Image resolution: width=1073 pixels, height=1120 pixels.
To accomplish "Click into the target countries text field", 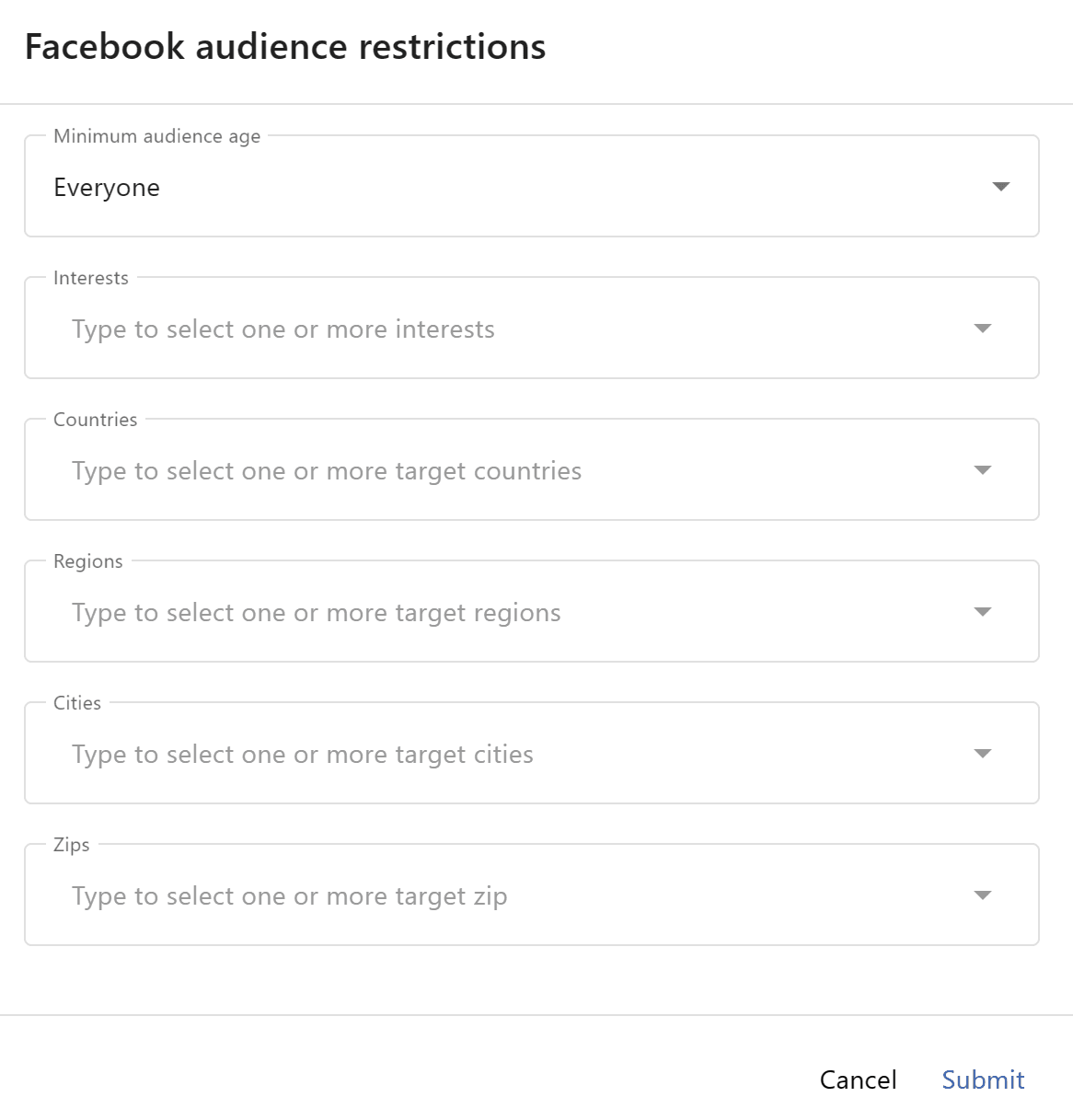I will pyautogui.click(x=327, y=471).
